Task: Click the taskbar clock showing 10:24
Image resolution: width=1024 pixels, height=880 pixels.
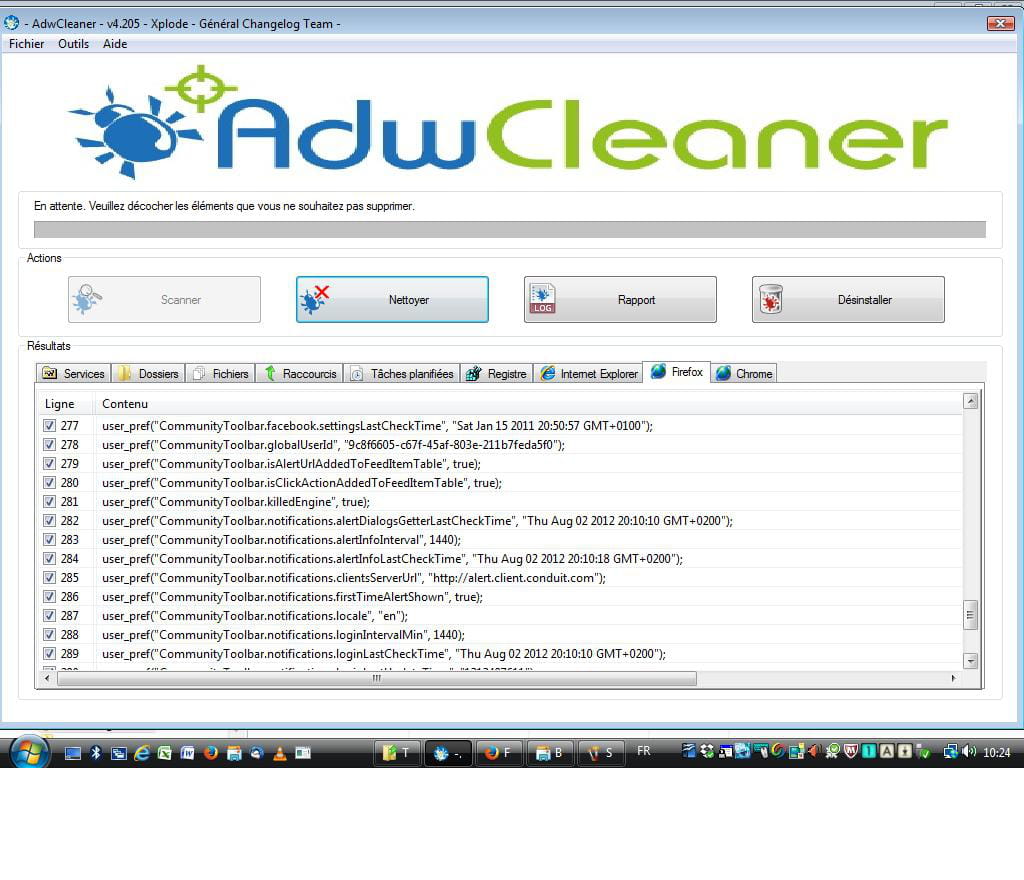Action: tap(997, 753)
